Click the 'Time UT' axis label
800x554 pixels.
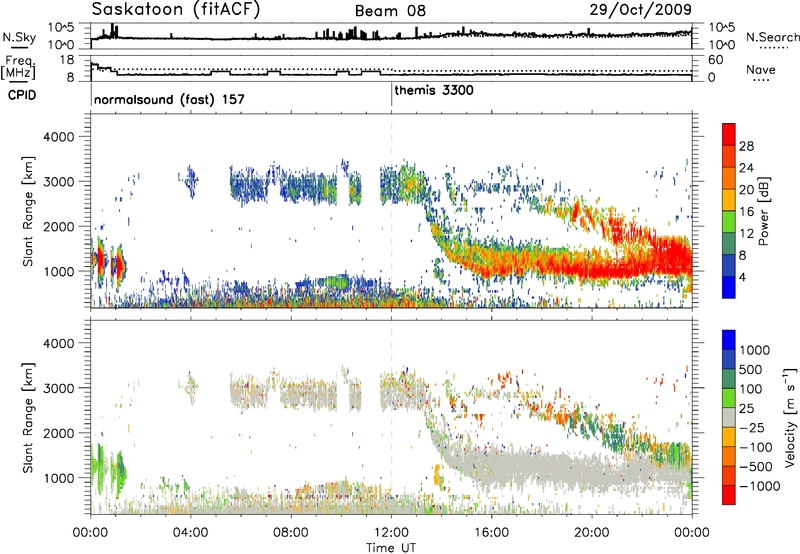coord(391,548)
